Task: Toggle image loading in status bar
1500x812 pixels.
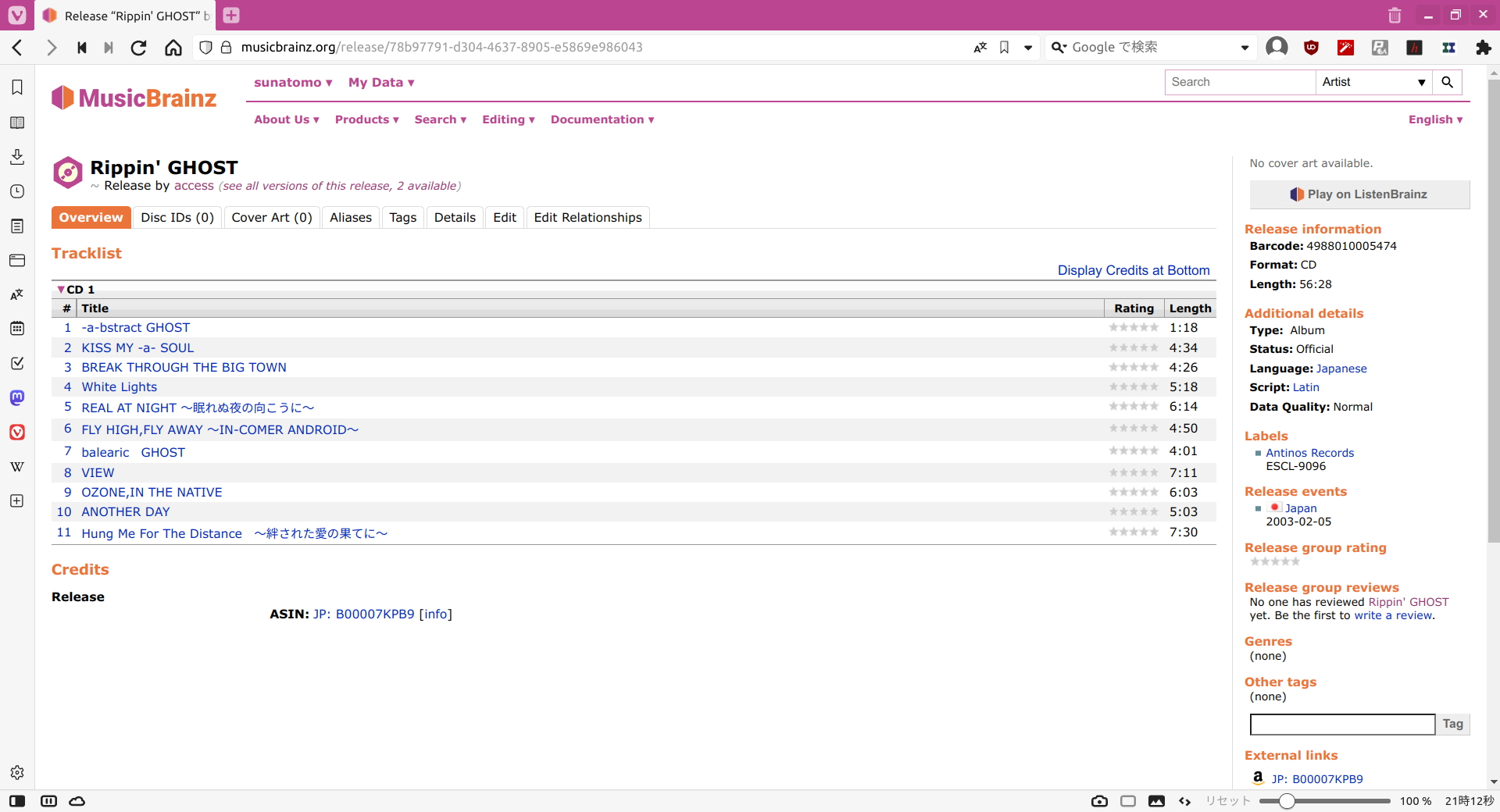Action: coord(1157,801)
